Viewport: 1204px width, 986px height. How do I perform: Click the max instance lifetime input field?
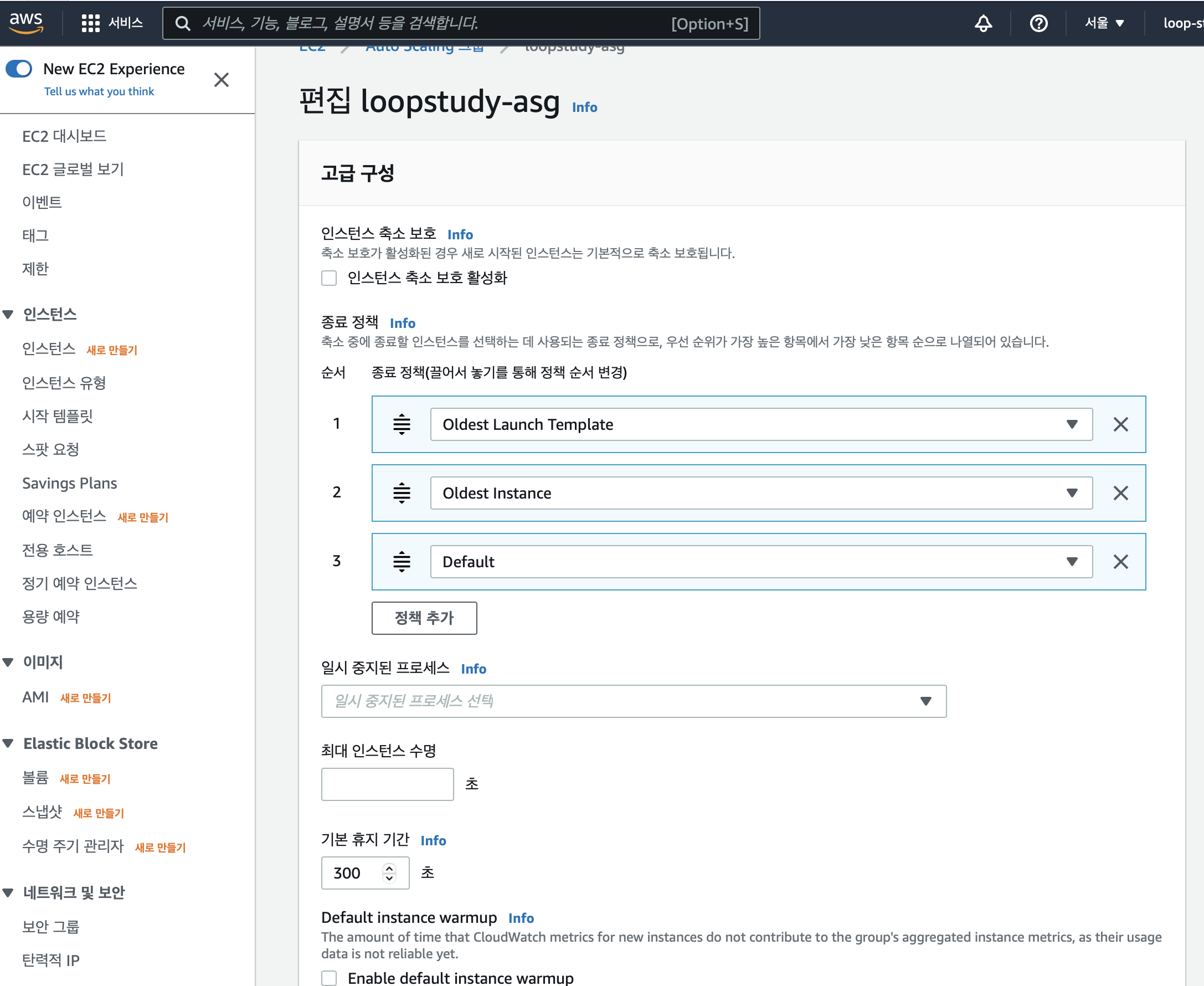pyautogui.click(x=387, y=784)
